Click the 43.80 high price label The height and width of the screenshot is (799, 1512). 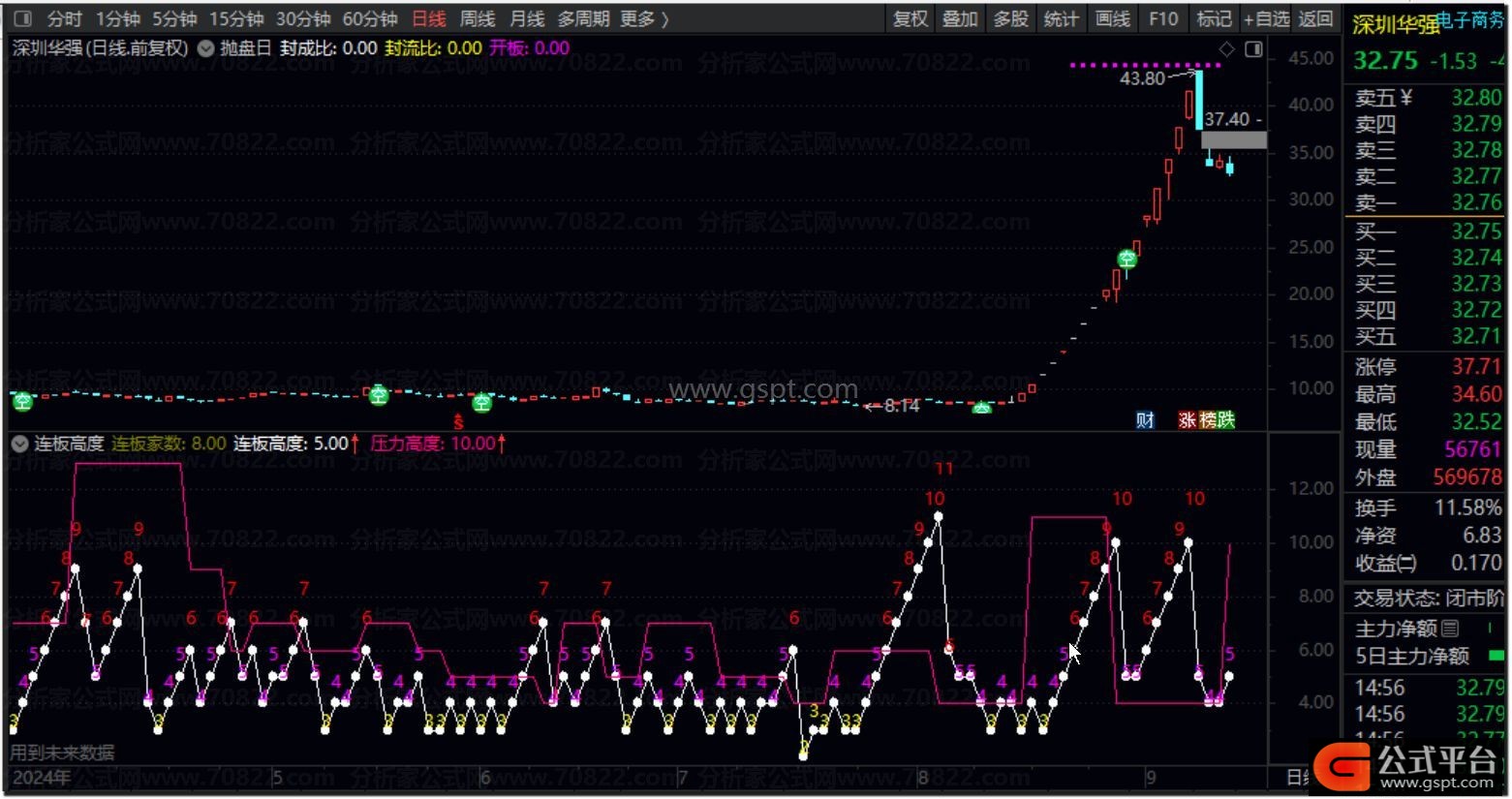[1142, 78]
